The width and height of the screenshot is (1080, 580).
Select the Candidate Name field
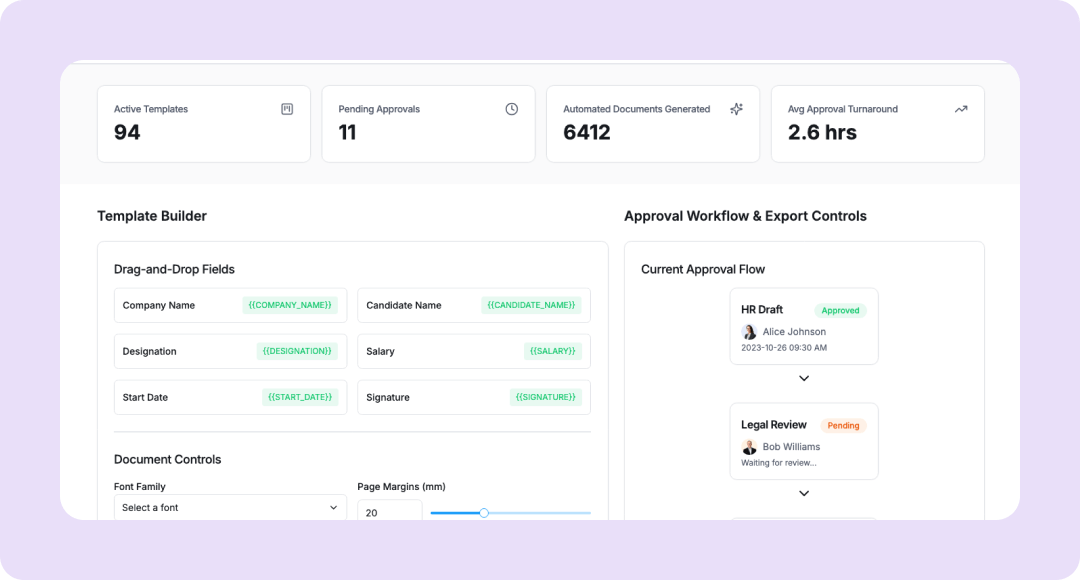pyautogui.click(x=473, y=306)
